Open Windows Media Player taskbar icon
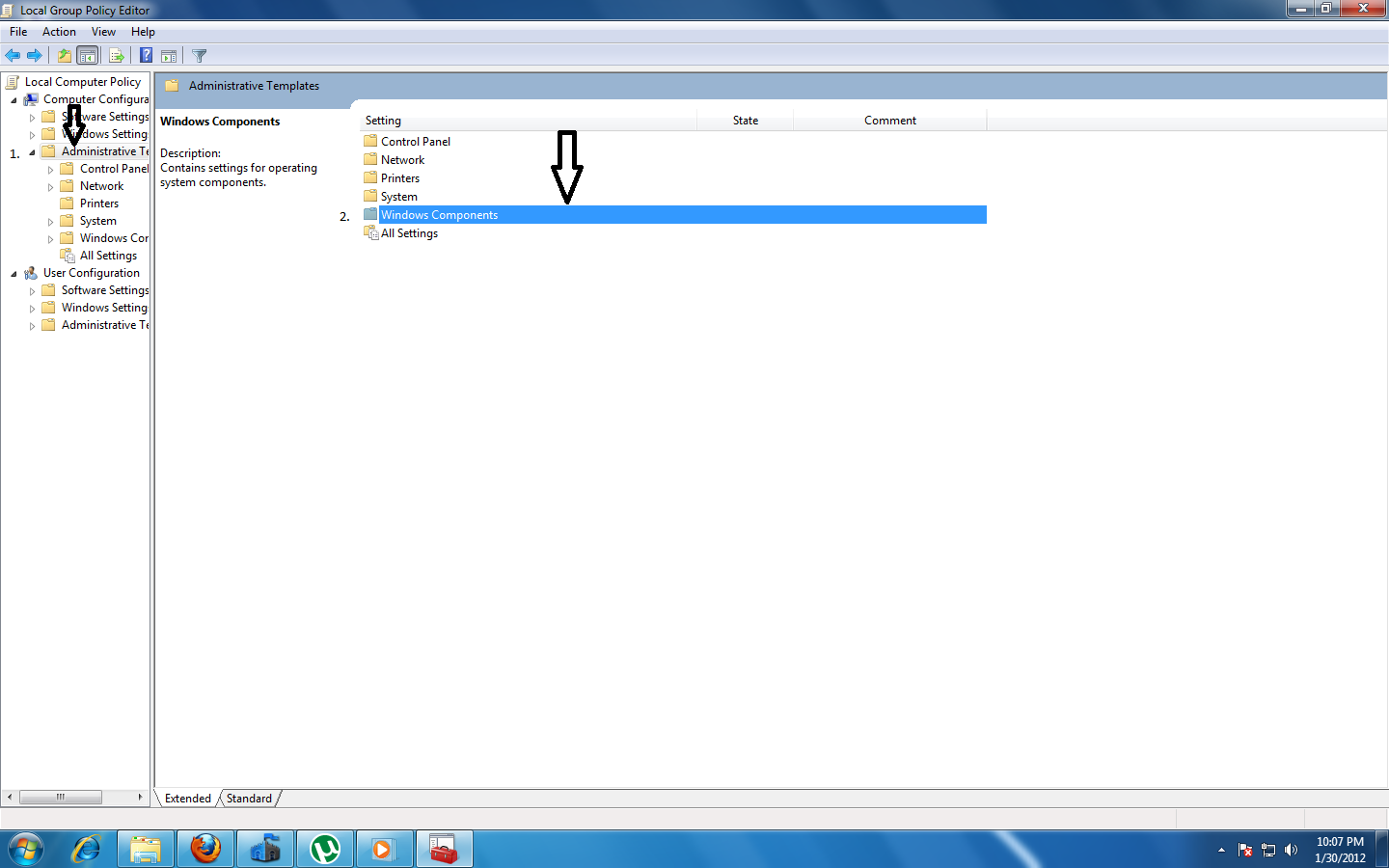The width and height of the screenshot is (1389, 868). (x=384, y=850)
